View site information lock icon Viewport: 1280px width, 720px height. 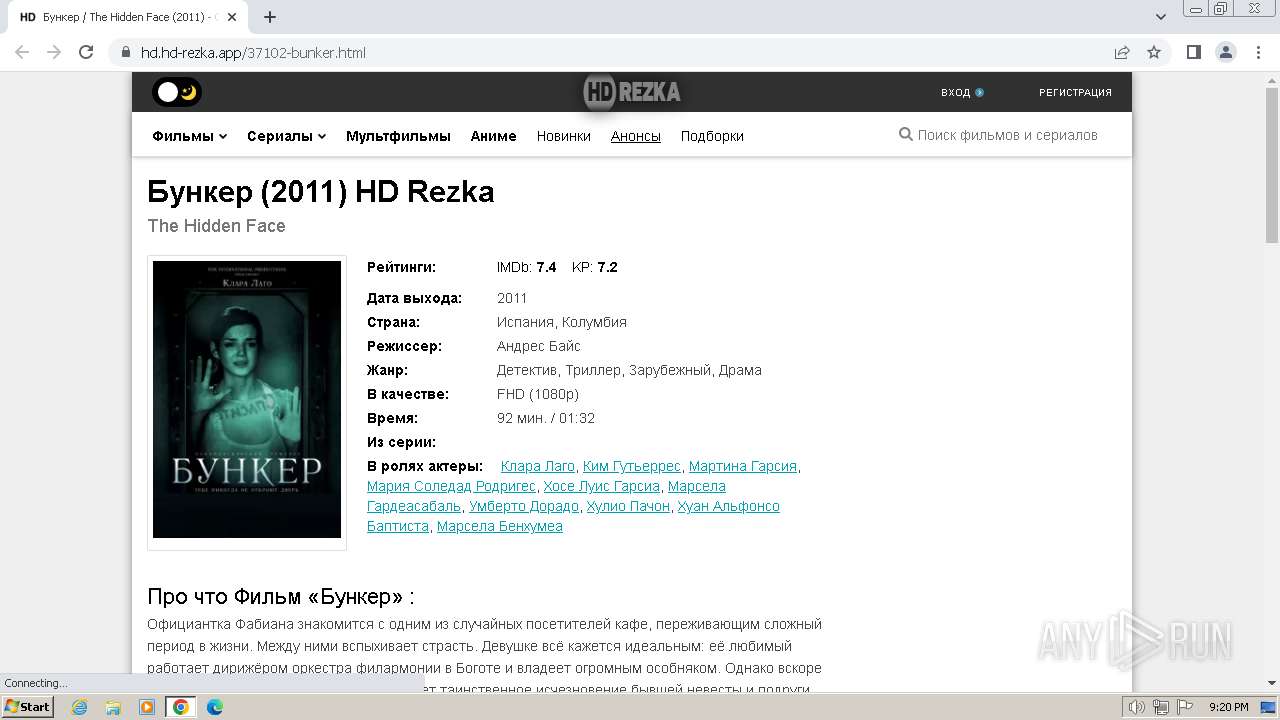click(x=125, y=52)
